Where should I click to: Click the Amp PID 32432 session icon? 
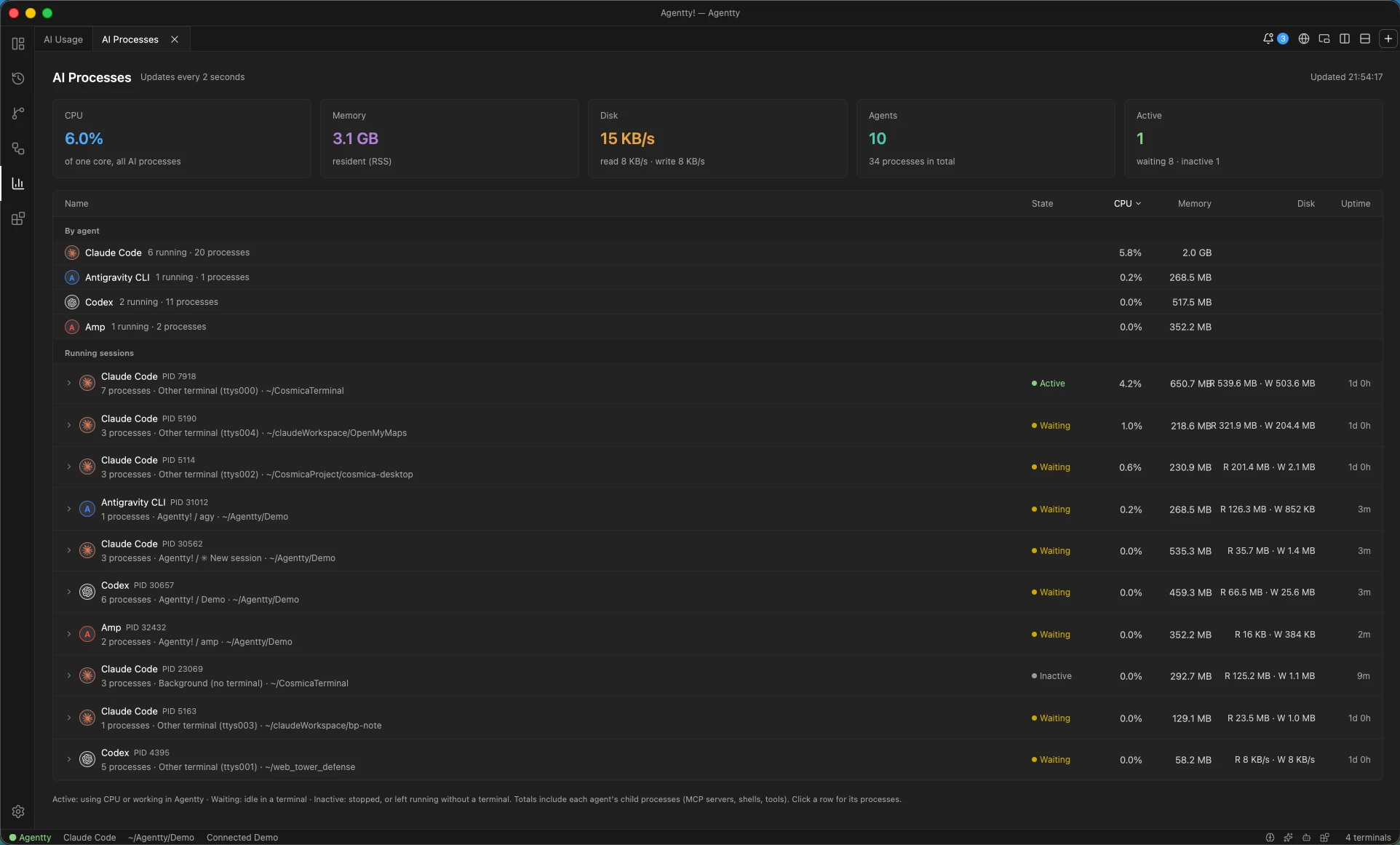87,634
